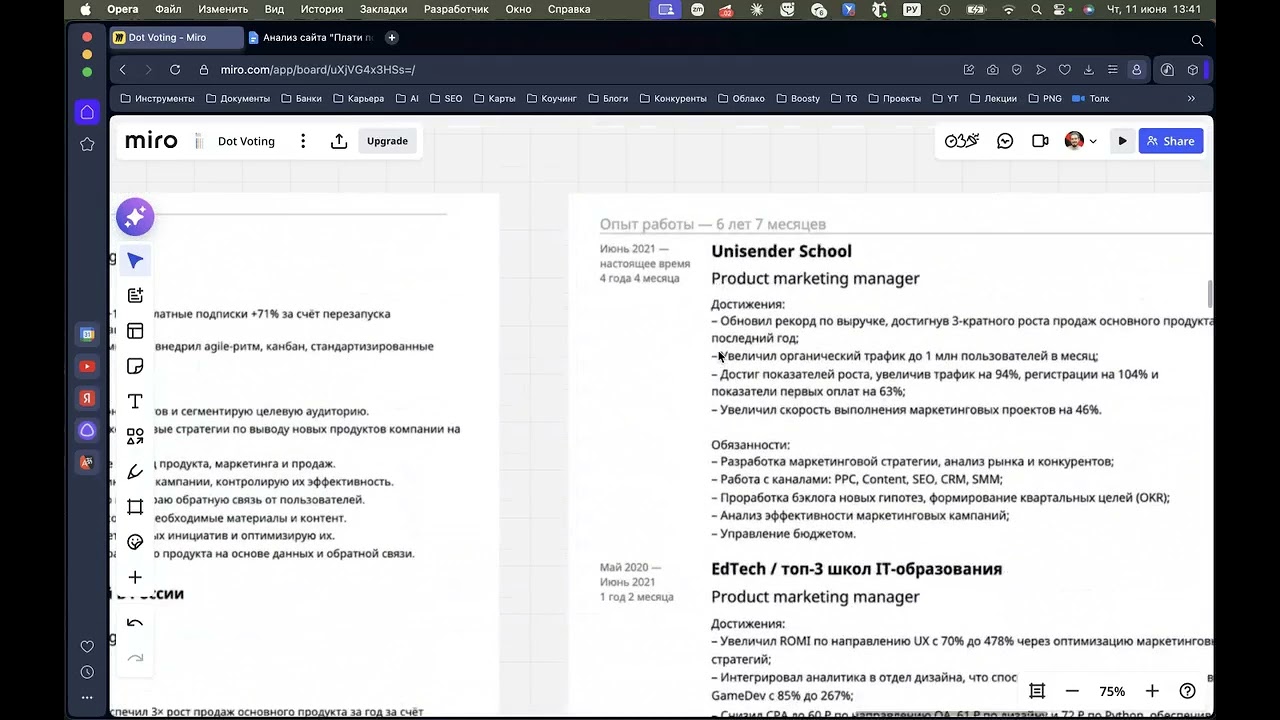Select the Frame tool

(135, 506)
